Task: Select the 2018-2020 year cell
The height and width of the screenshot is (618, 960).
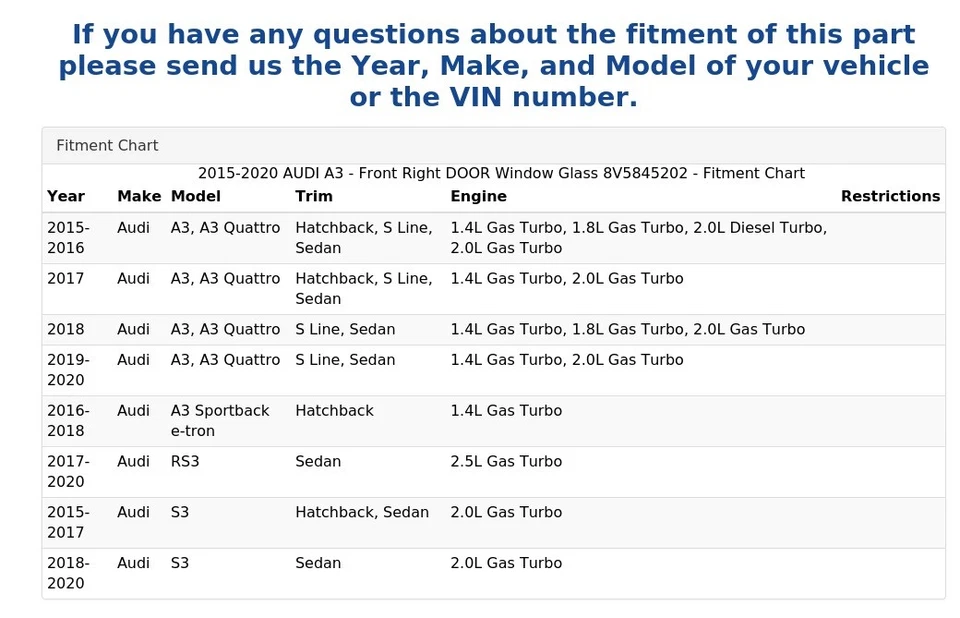Action: [68, 573]
